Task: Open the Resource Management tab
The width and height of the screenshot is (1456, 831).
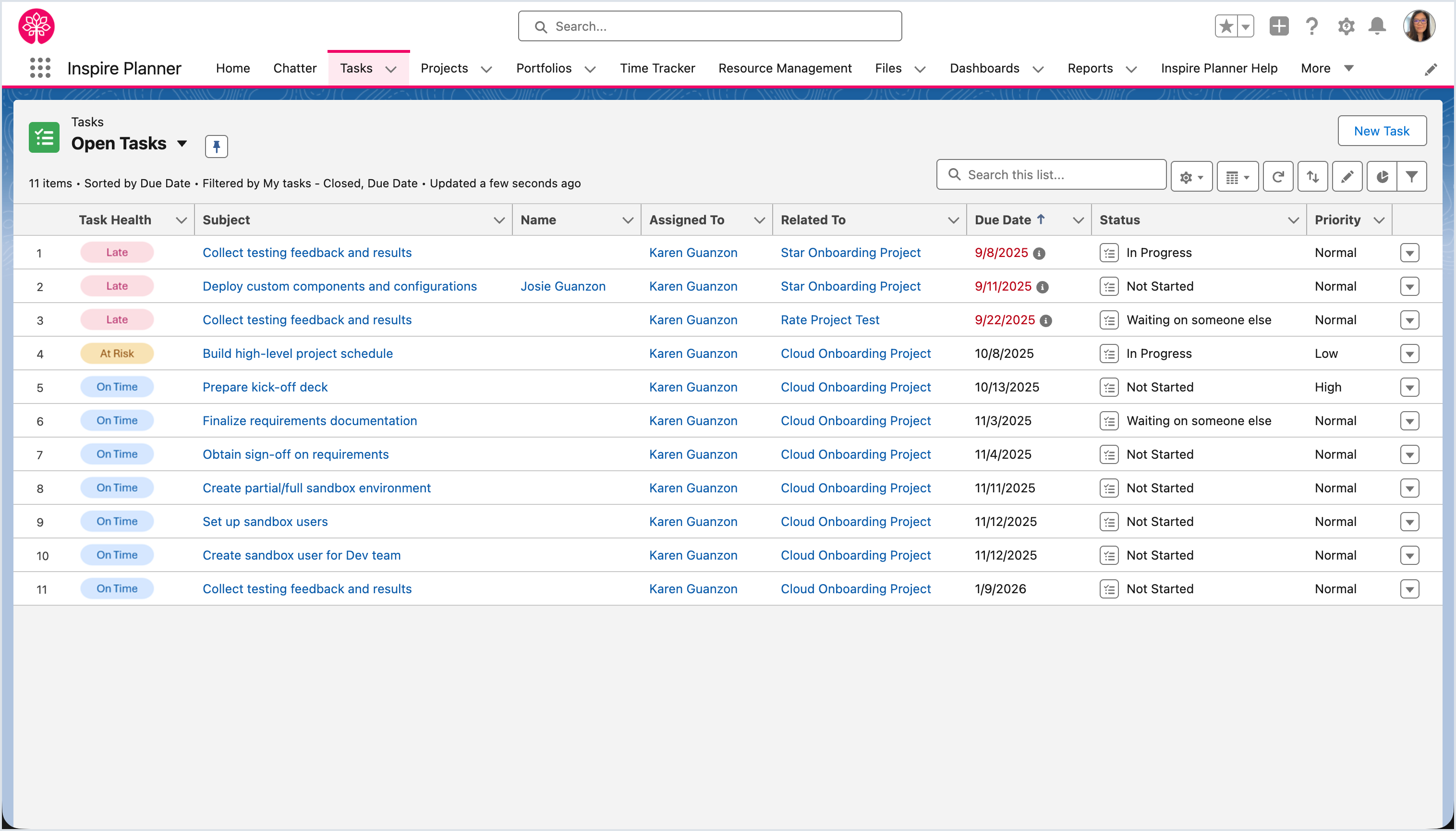Action: (785, 69)
